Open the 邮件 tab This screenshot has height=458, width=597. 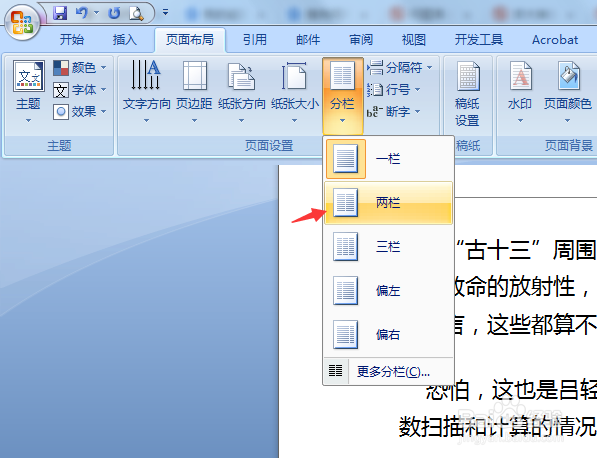(x=308, y=40)
